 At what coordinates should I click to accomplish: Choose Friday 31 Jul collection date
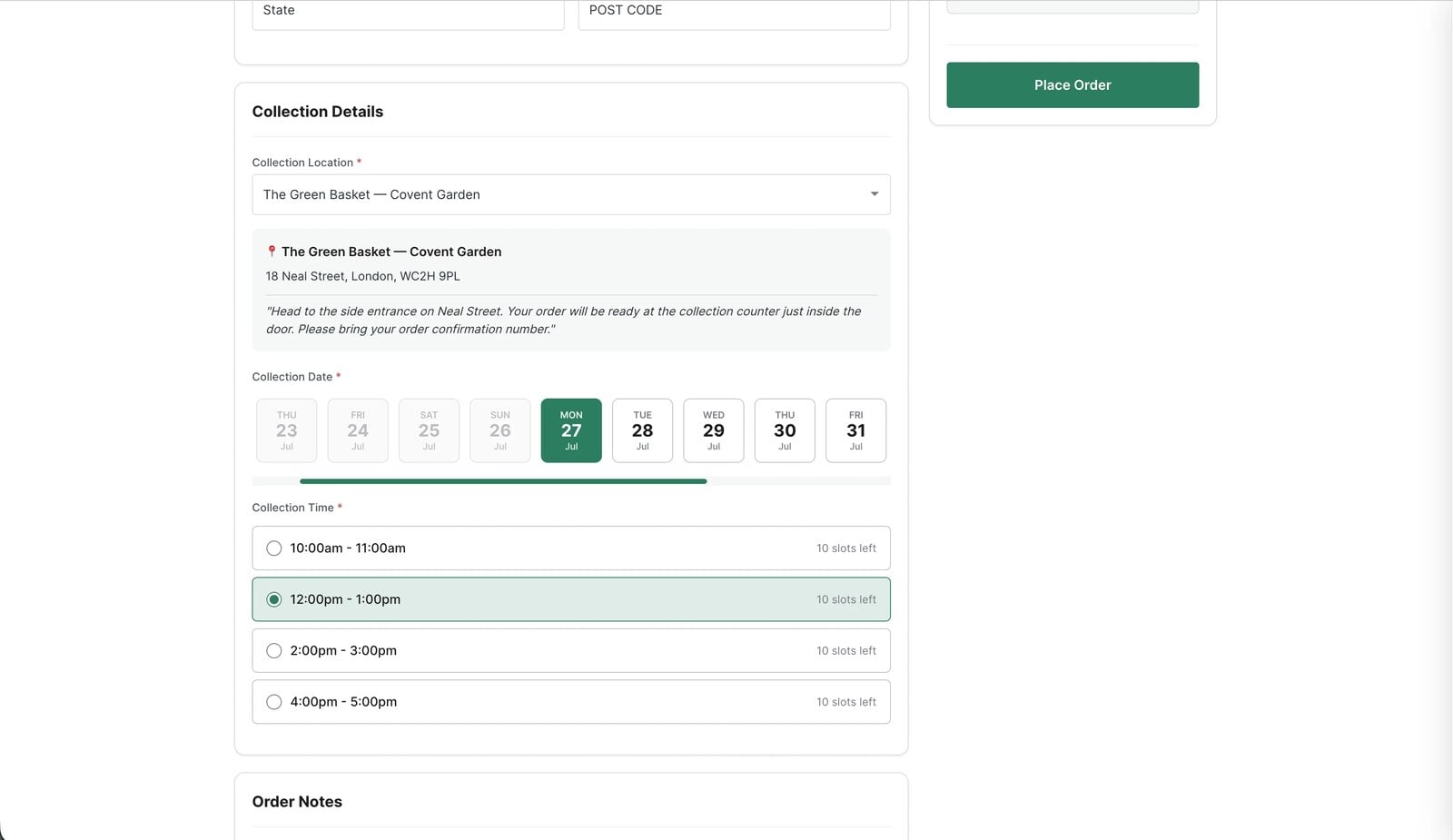(856, 430)
